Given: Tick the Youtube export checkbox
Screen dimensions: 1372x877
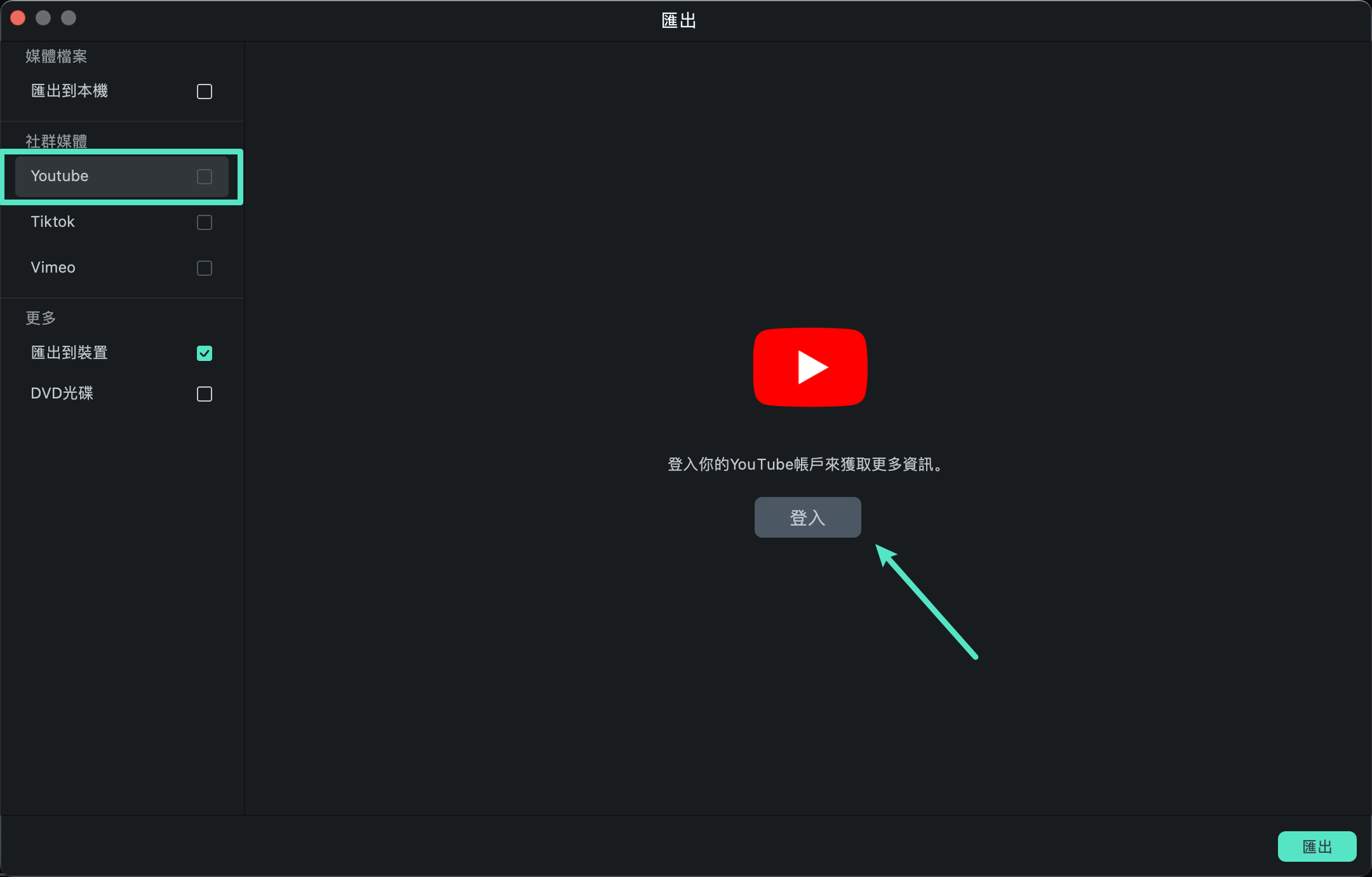Looking at the screenshot, I should (x=205, y=177).
